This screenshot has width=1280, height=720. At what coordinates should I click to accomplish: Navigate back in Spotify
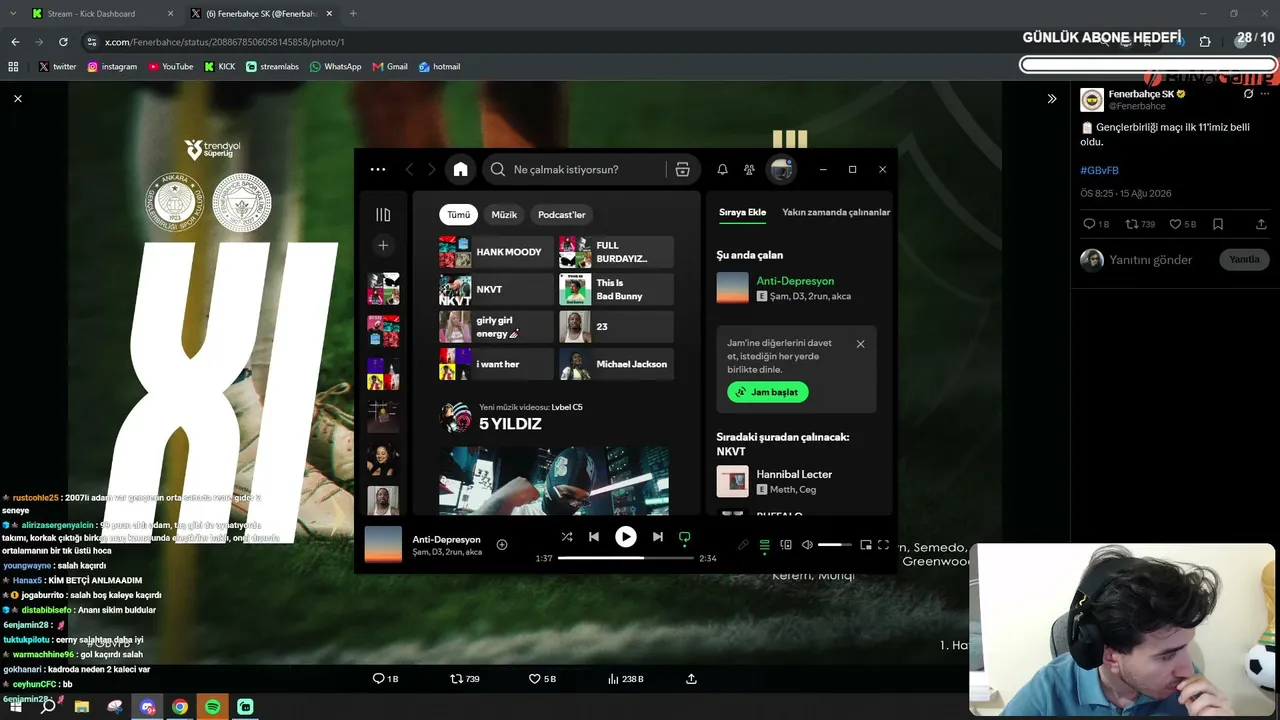coord(410,169)
